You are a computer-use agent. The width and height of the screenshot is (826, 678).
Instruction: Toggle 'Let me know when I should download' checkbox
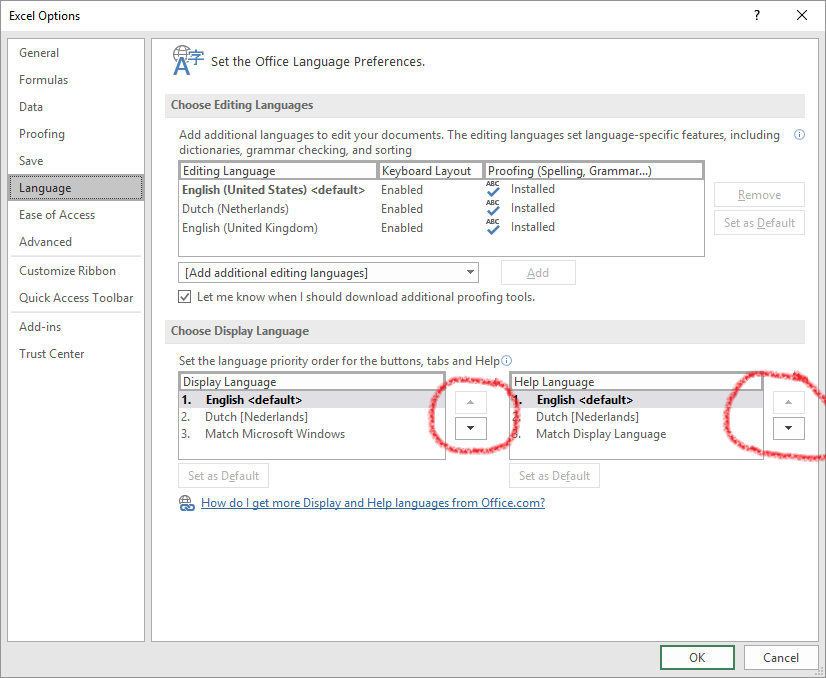pyautogui.click(x=184, y=297)
